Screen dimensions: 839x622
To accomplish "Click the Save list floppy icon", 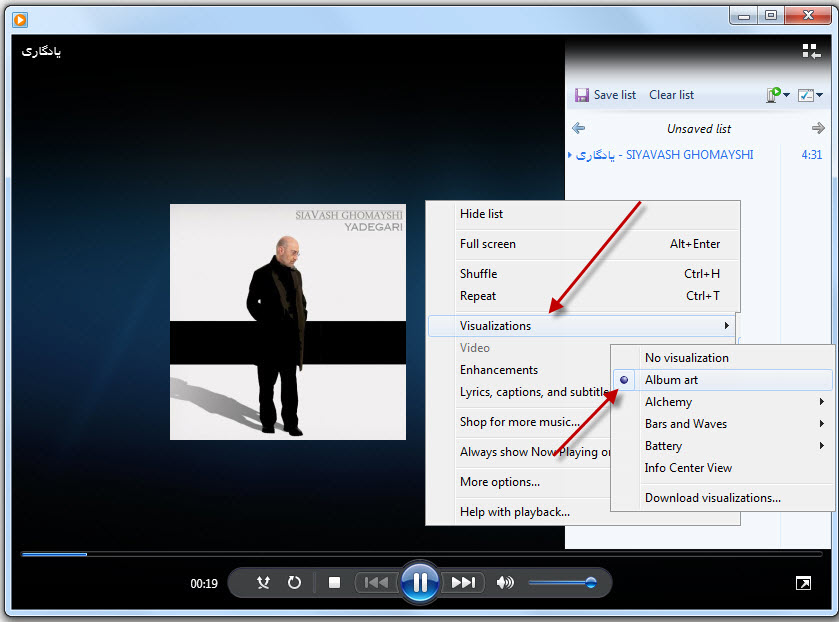I will click(x=582, y=95).
